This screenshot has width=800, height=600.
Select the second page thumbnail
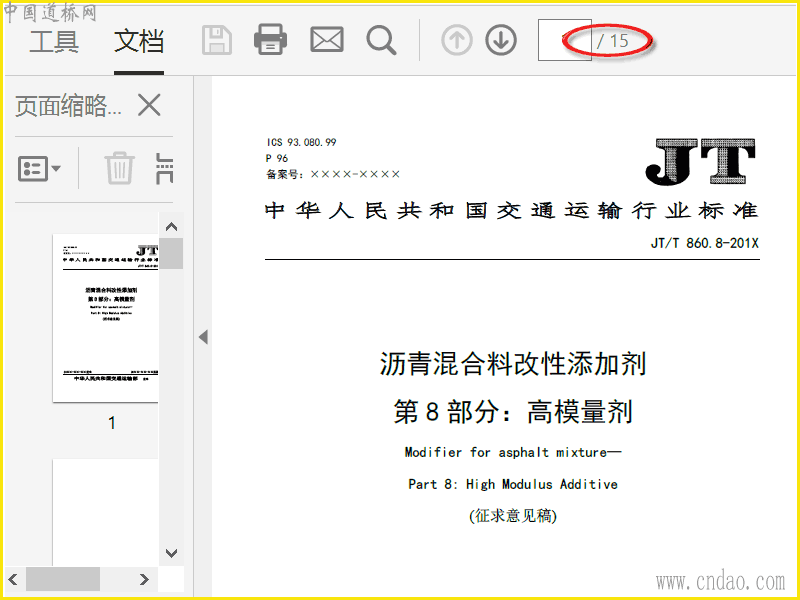pyautogui.click(x=106, y=512)
